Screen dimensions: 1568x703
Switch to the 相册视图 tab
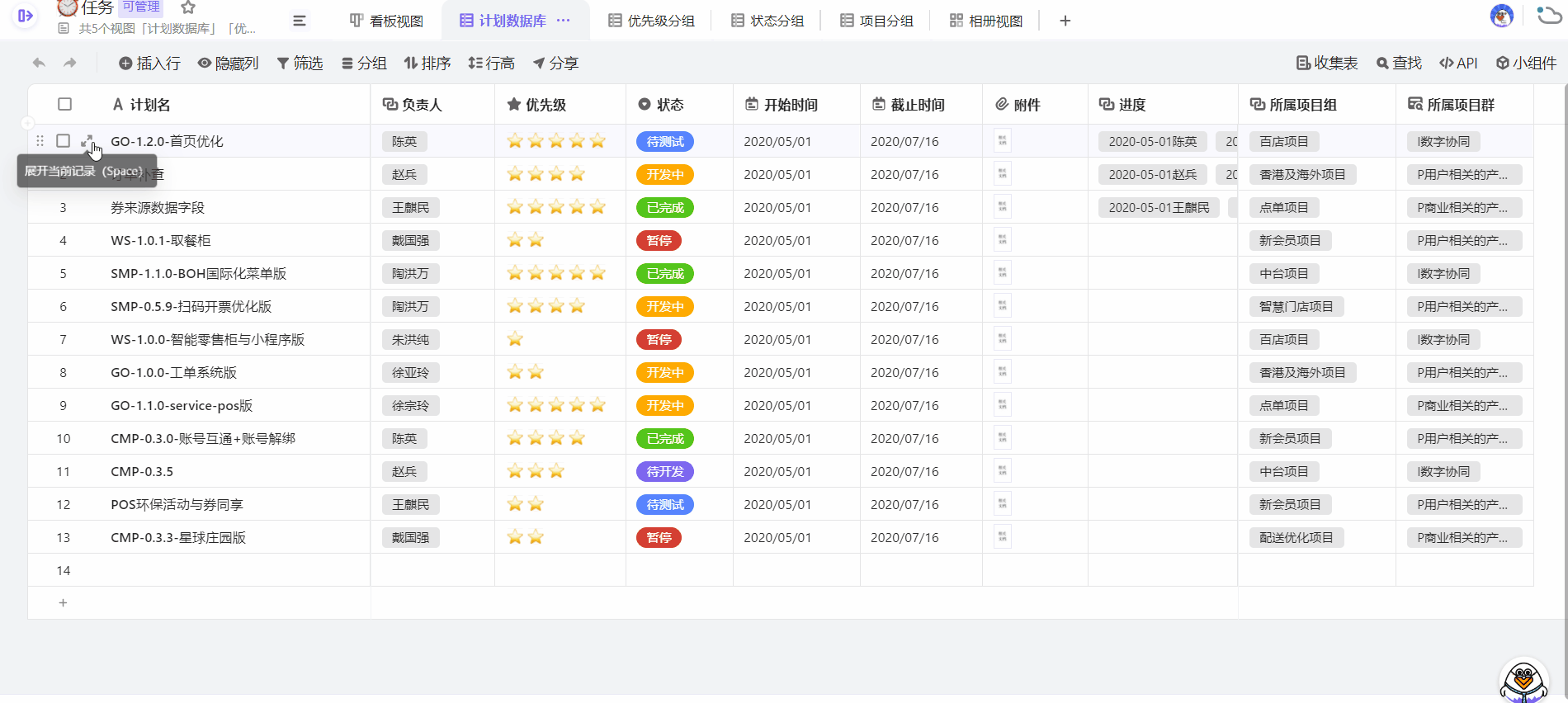tap(985, 21)
